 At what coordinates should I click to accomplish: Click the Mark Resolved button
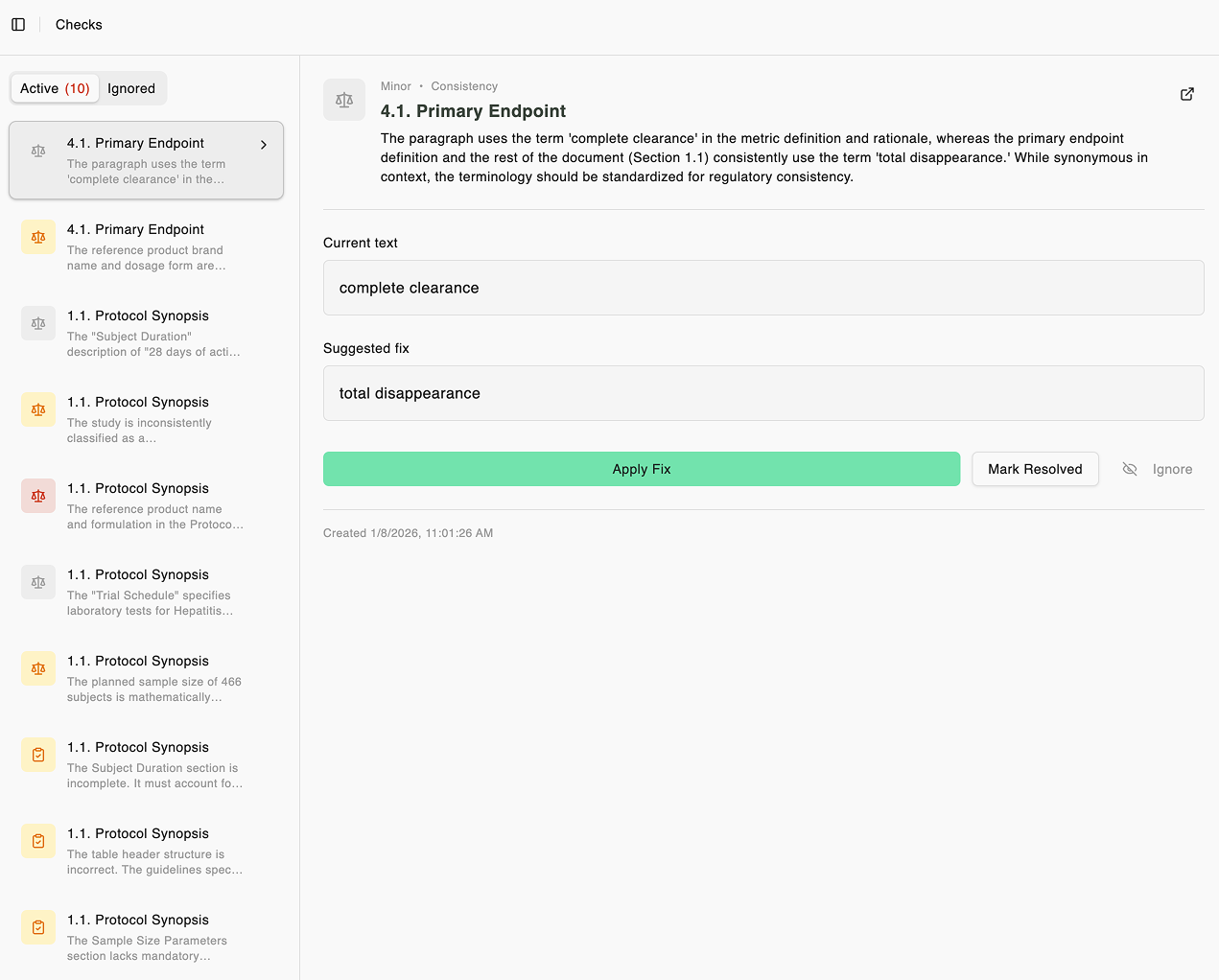tap(1035, 469)
